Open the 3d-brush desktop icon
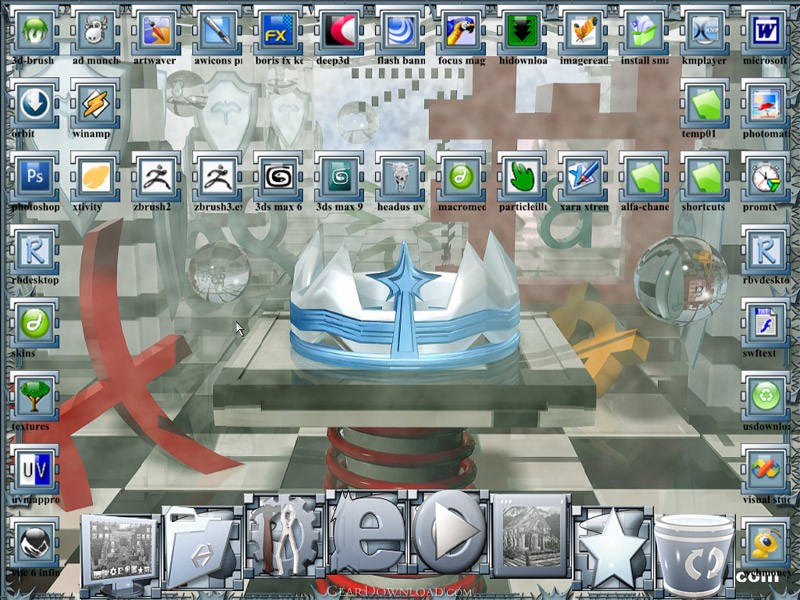 coord(35,31)
